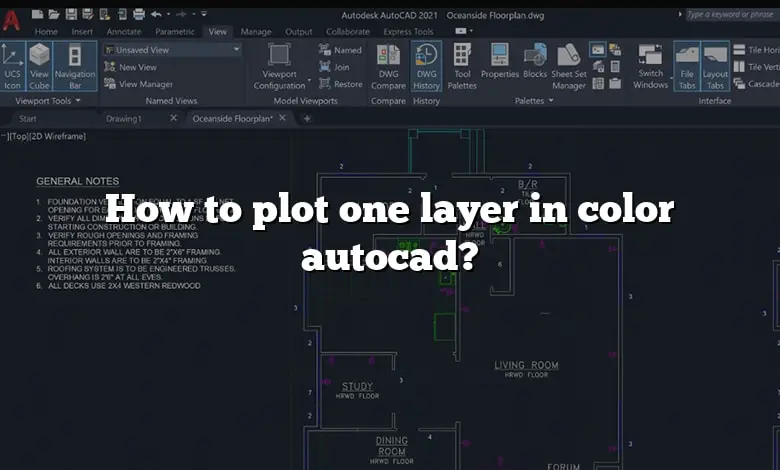Click the New View button
780x470 pixels.
(138, 67)
